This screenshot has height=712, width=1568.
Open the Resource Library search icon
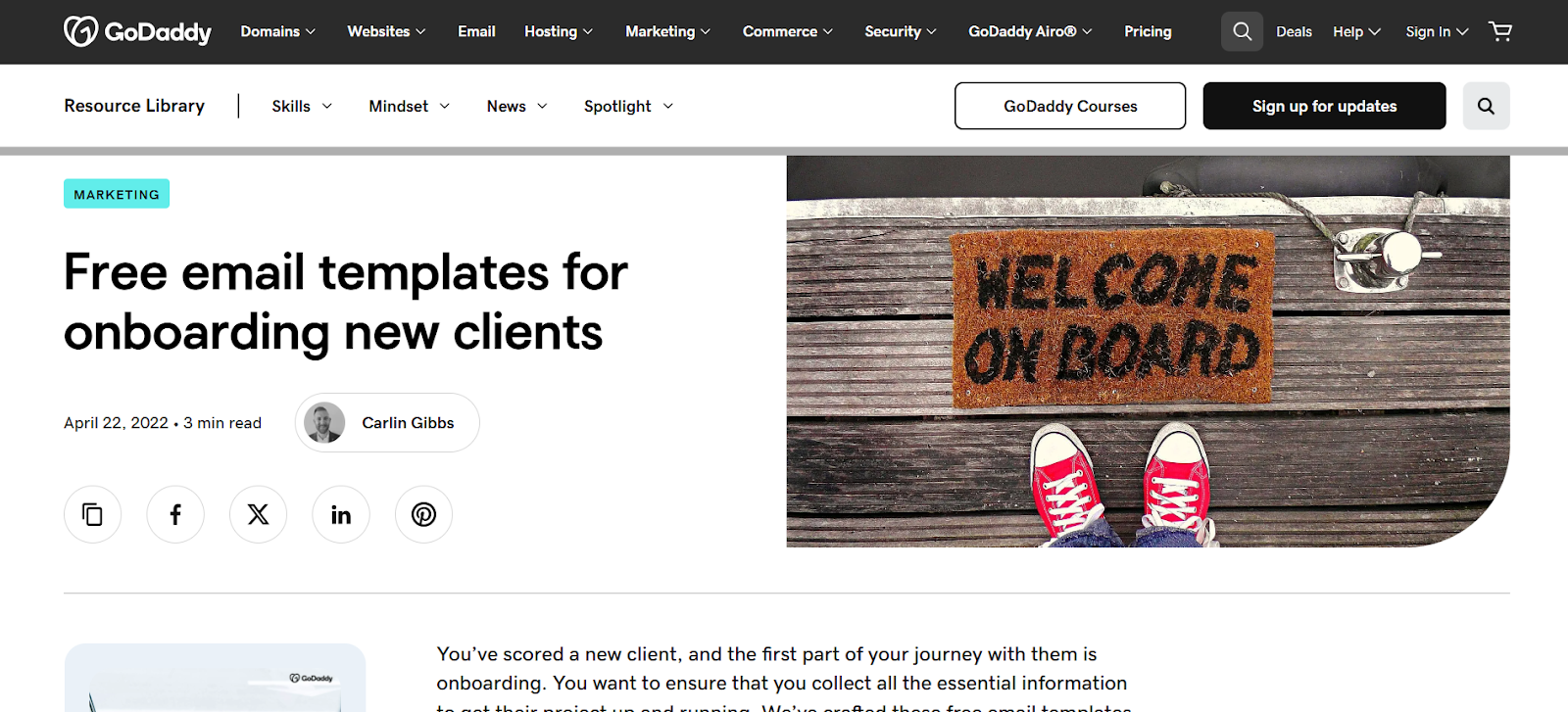coord(1486,105)
